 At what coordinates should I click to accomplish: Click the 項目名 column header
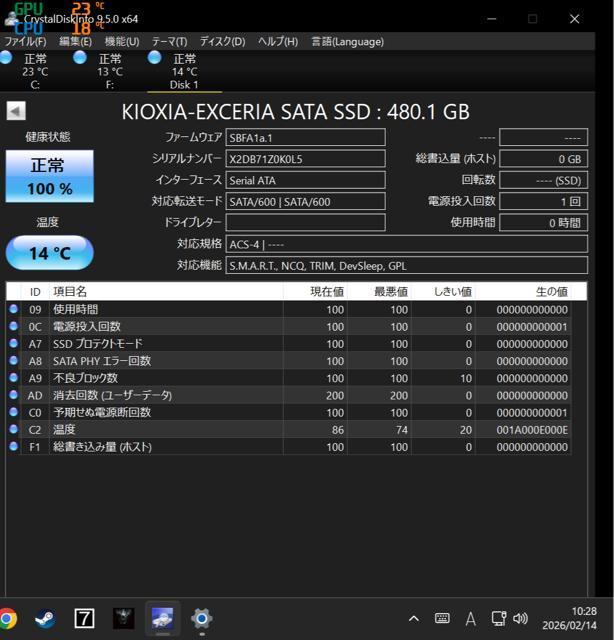click(x=166, y=291)
